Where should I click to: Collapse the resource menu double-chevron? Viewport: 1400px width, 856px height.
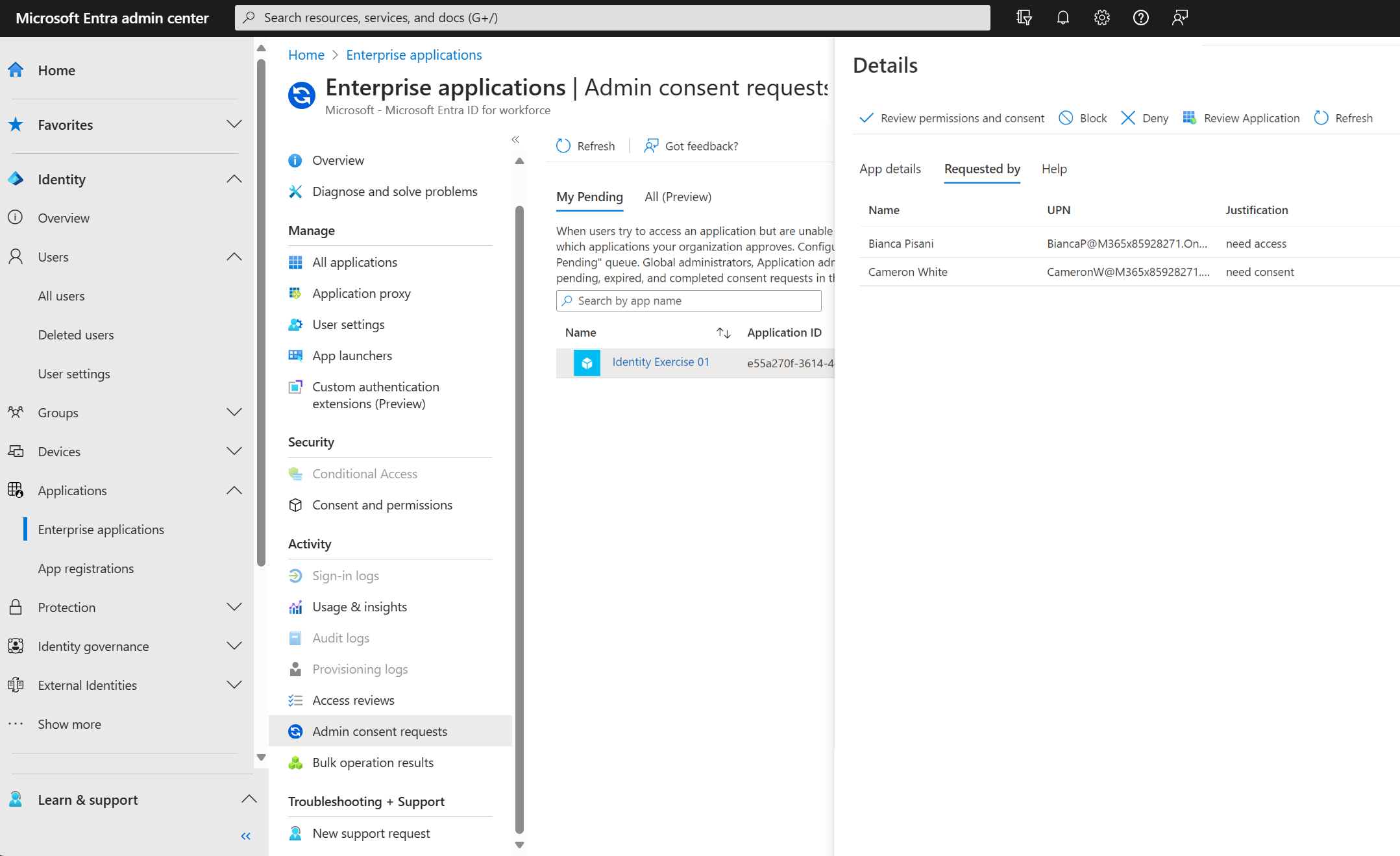[515, 140]
